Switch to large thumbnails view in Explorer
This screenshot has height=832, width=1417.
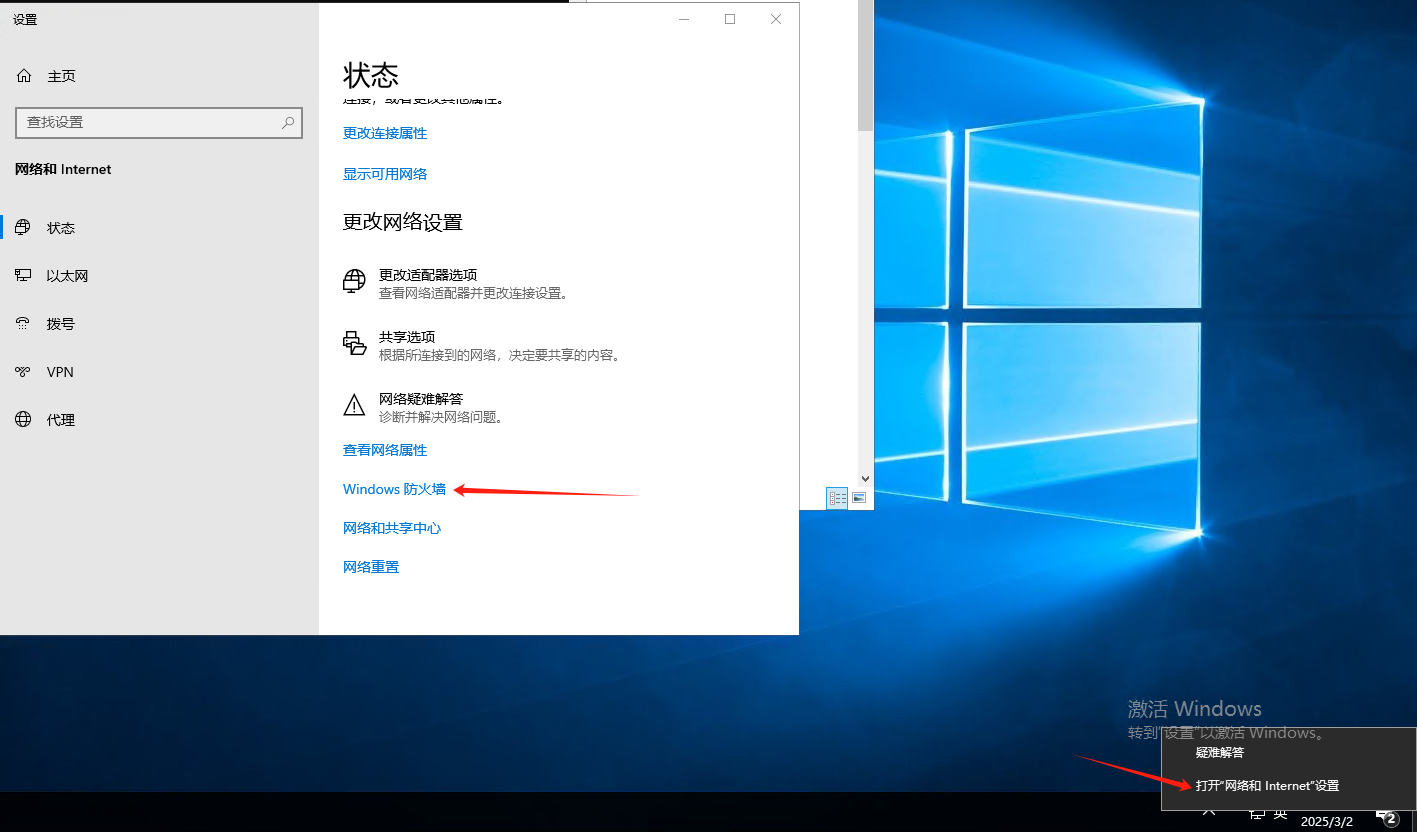pos(859,498)
